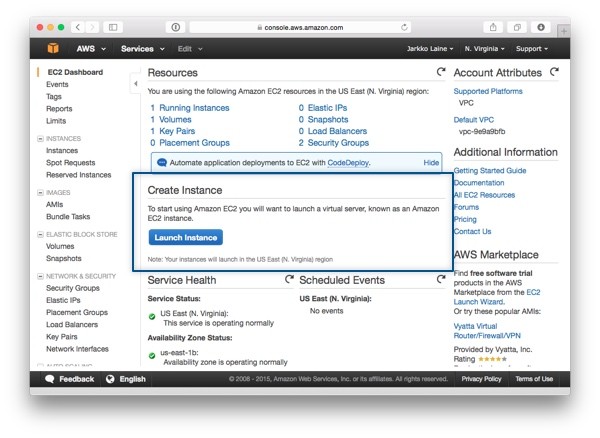Click the us-east-1b green status checkmark
Viewport: 600px width, 438px height.
click(152, 356)
